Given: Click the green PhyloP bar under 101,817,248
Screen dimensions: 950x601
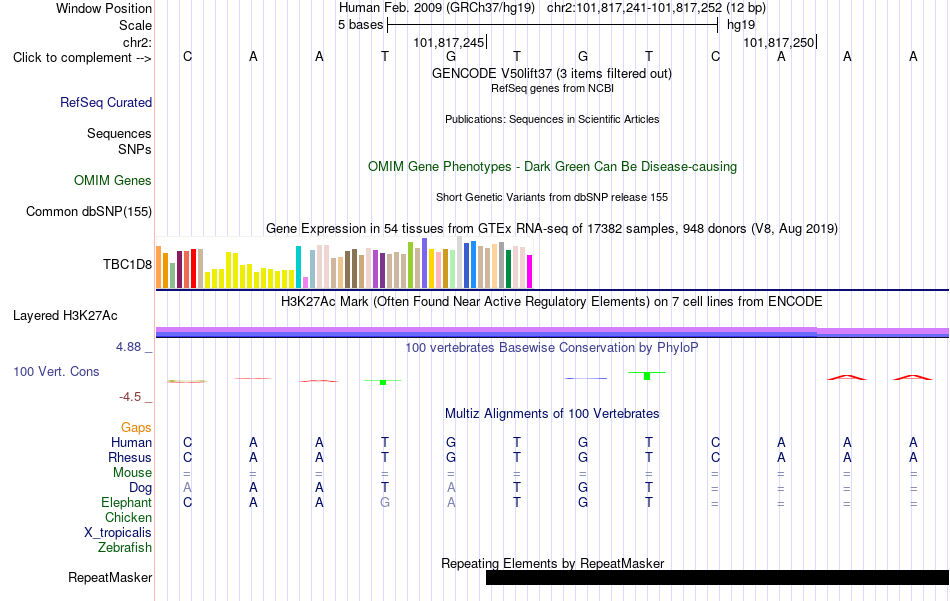Looking at the screenshot, I should coord(647,376).
